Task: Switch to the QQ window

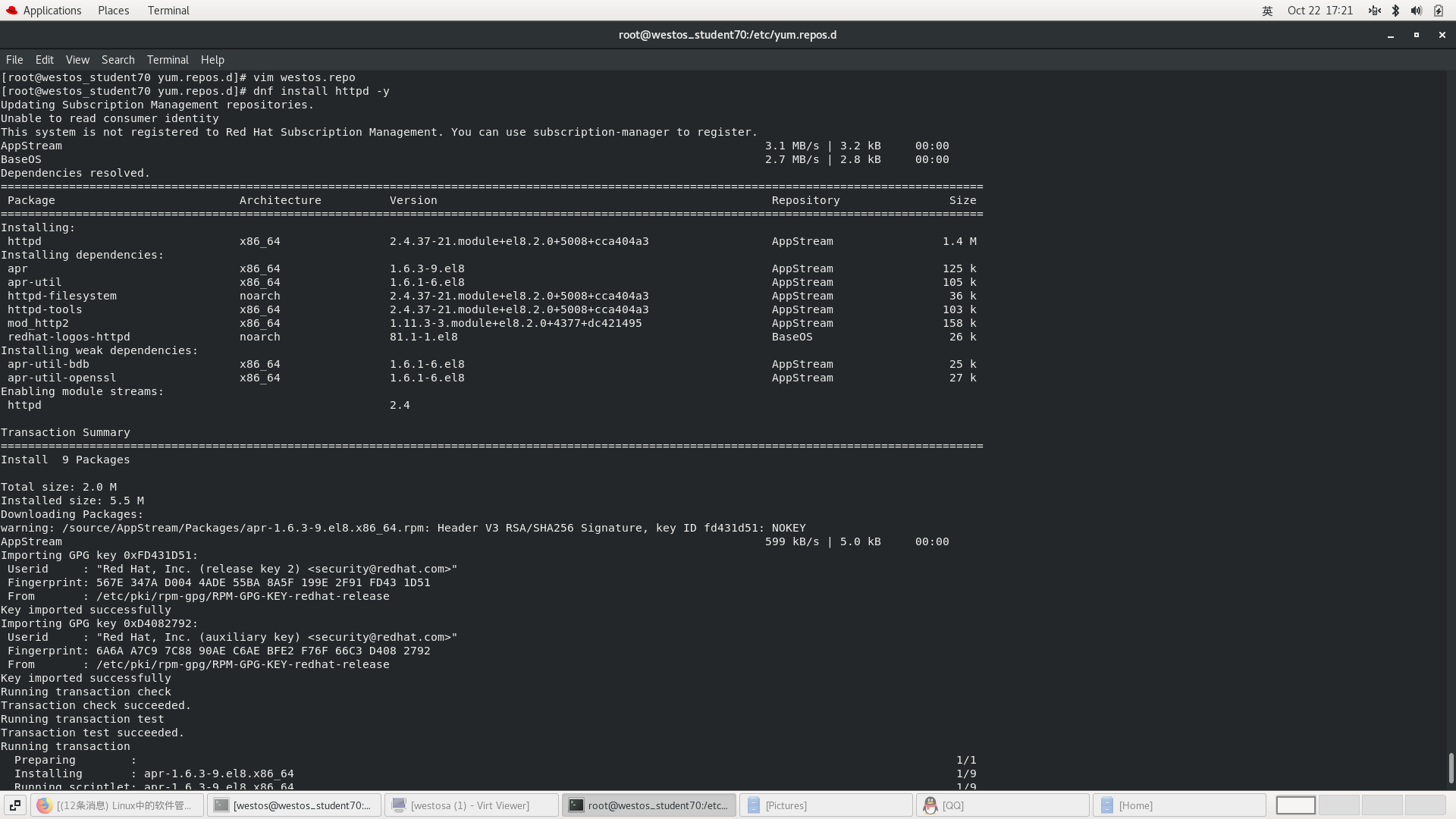Action: (x=1003, y=805)
